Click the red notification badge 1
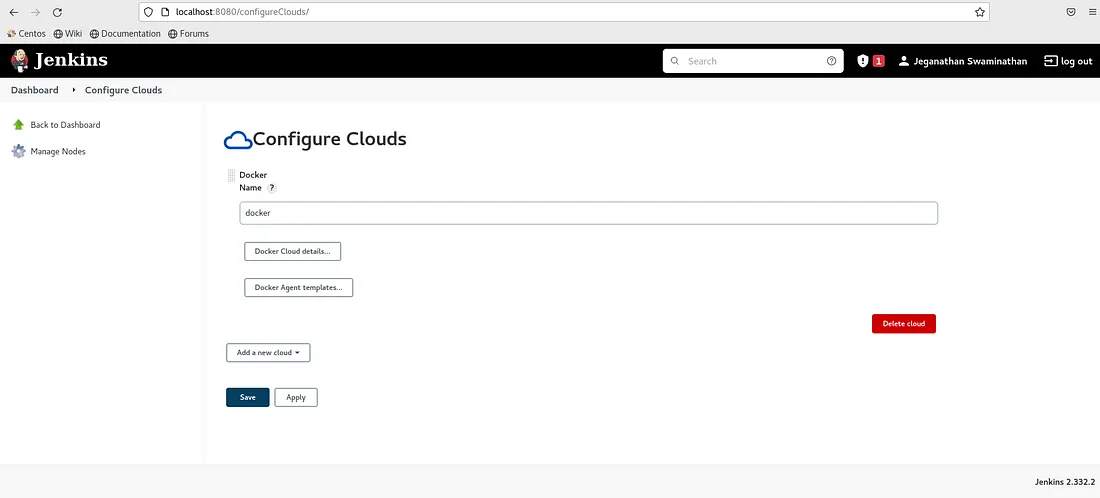1100x498 pixels. [878, 61]
